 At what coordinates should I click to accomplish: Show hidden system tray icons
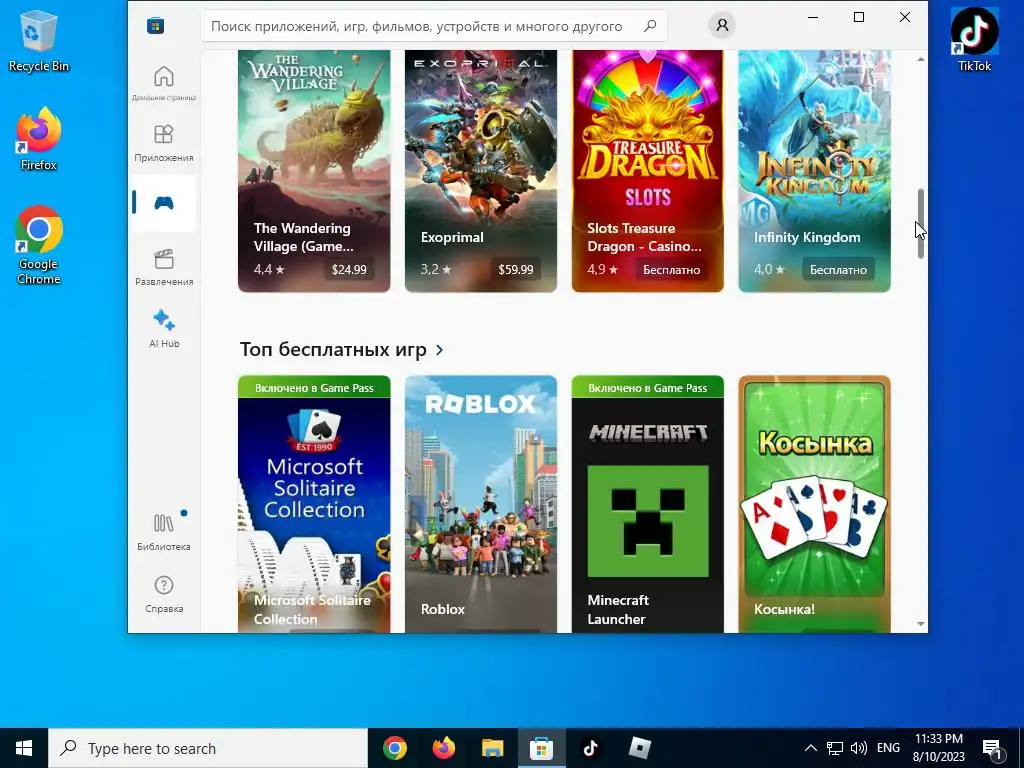click(810, 748)
